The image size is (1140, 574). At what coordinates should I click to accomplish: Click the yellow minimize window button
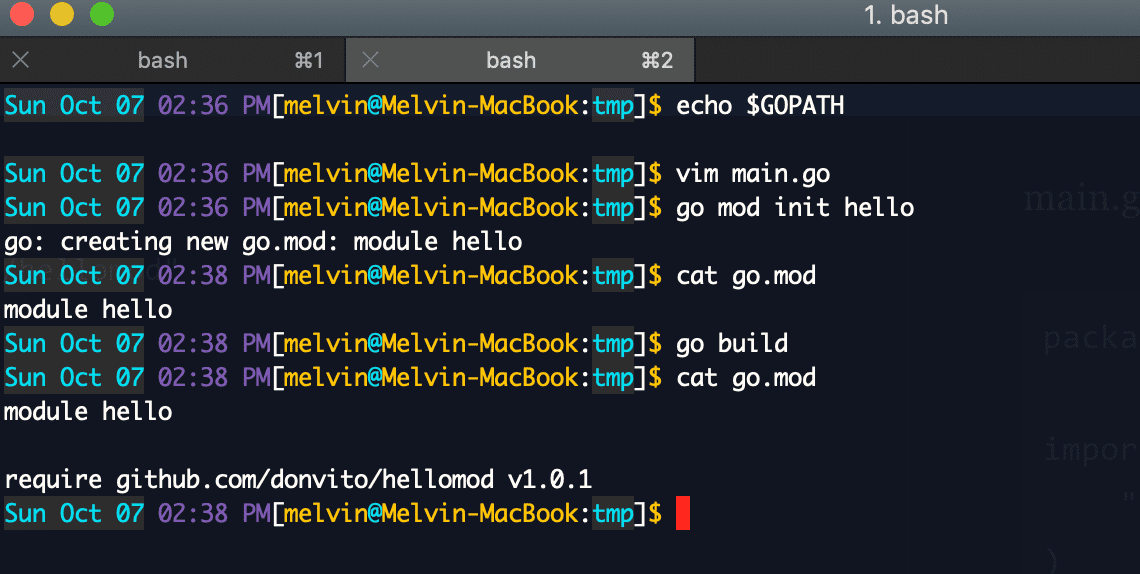[62, 15]
